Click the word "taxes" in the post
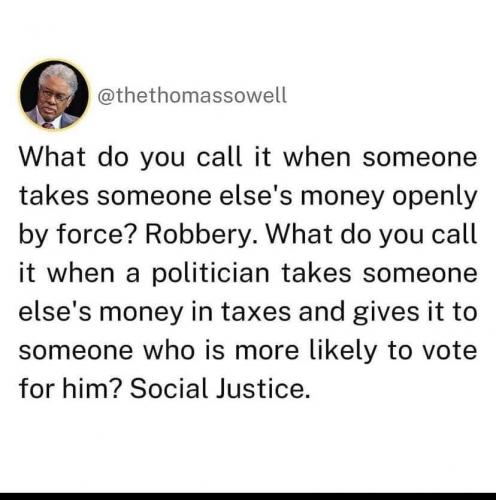The image size is (496, 500). point(256,312)
